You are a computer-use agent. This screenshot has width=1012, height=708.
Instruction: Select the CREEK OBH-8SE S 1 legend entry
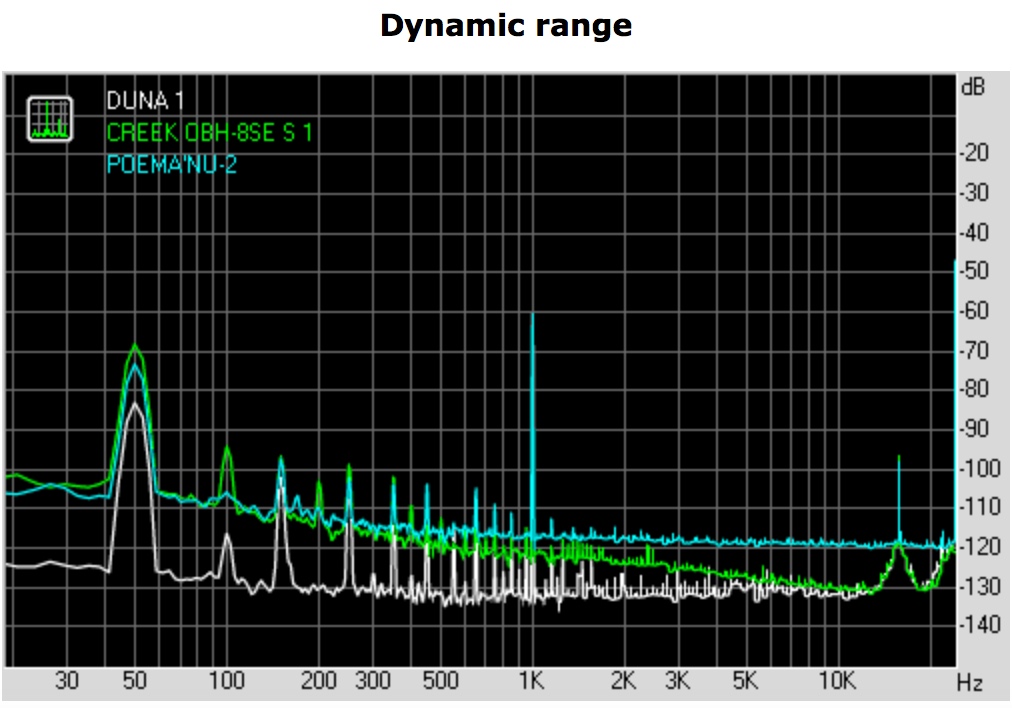click(215, 132)
